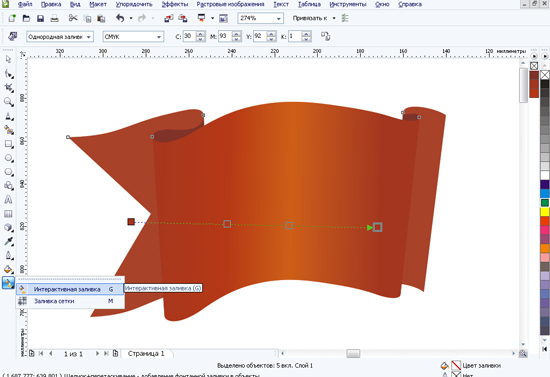Screen dimensions: 550x377
Task: Click the Cut scissors icon
Action: [x=73, y=18]
